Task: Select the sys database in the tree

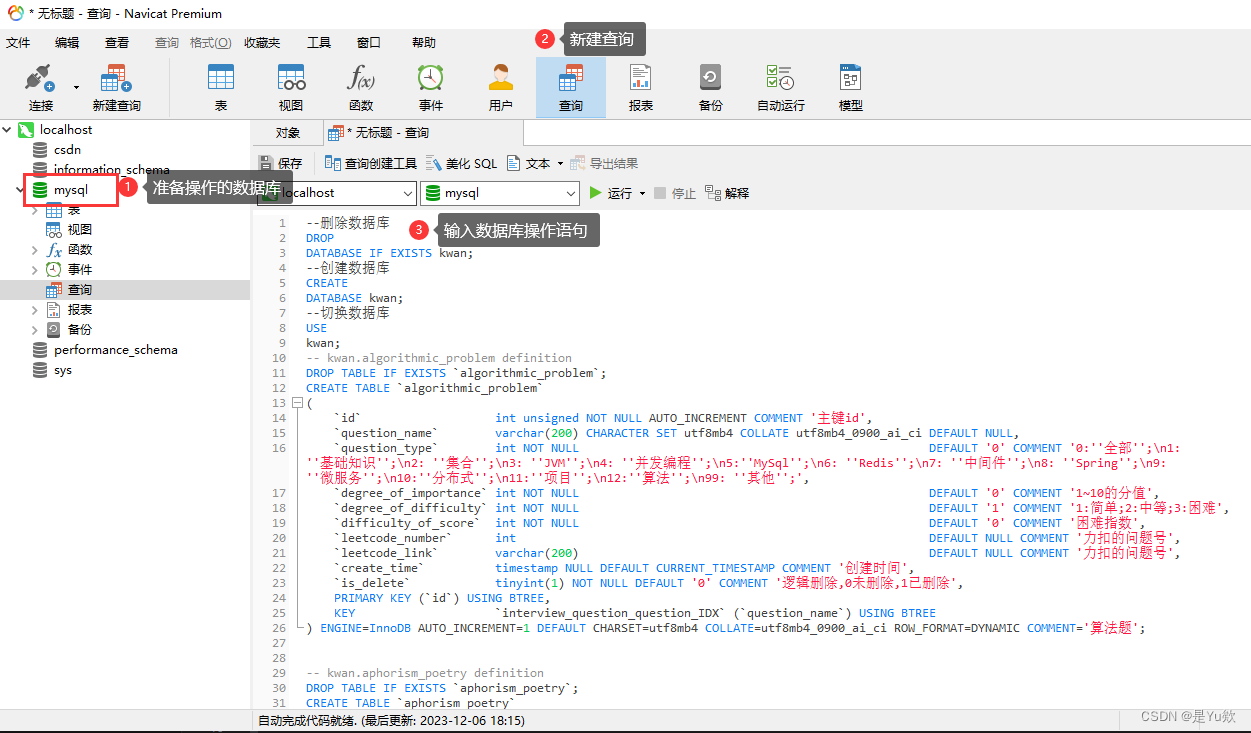Action: coord(63,370)
